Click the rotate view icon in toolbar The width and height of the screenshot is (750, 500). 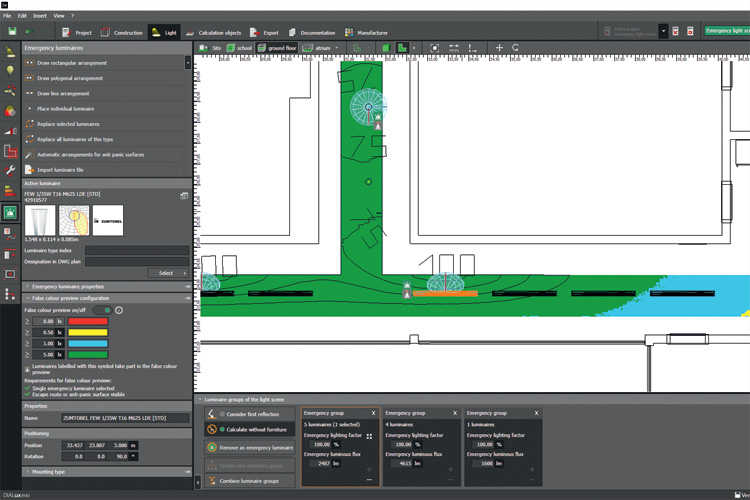[x=516, y=48]
